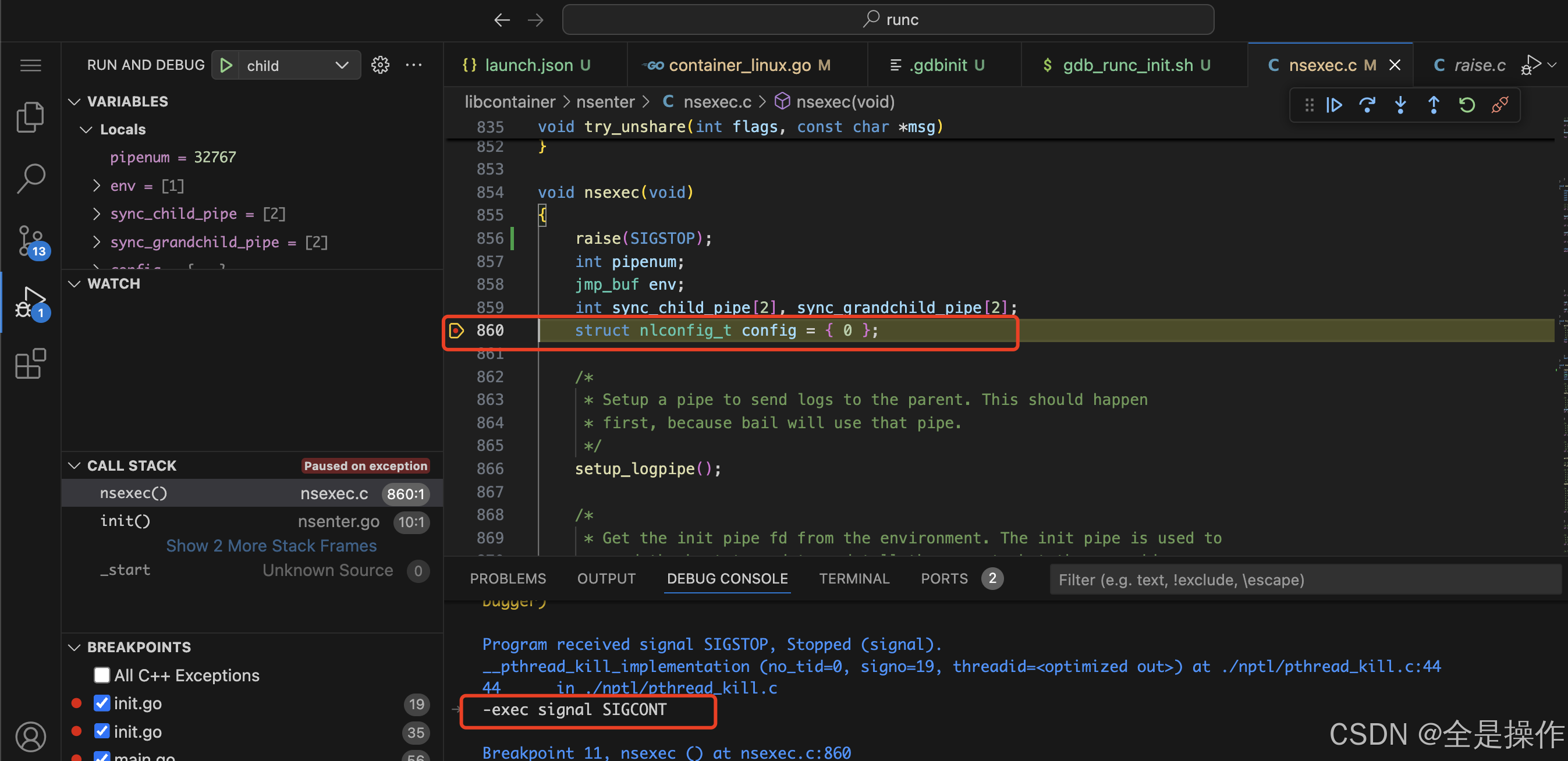Select the init() stack frame

125,521
